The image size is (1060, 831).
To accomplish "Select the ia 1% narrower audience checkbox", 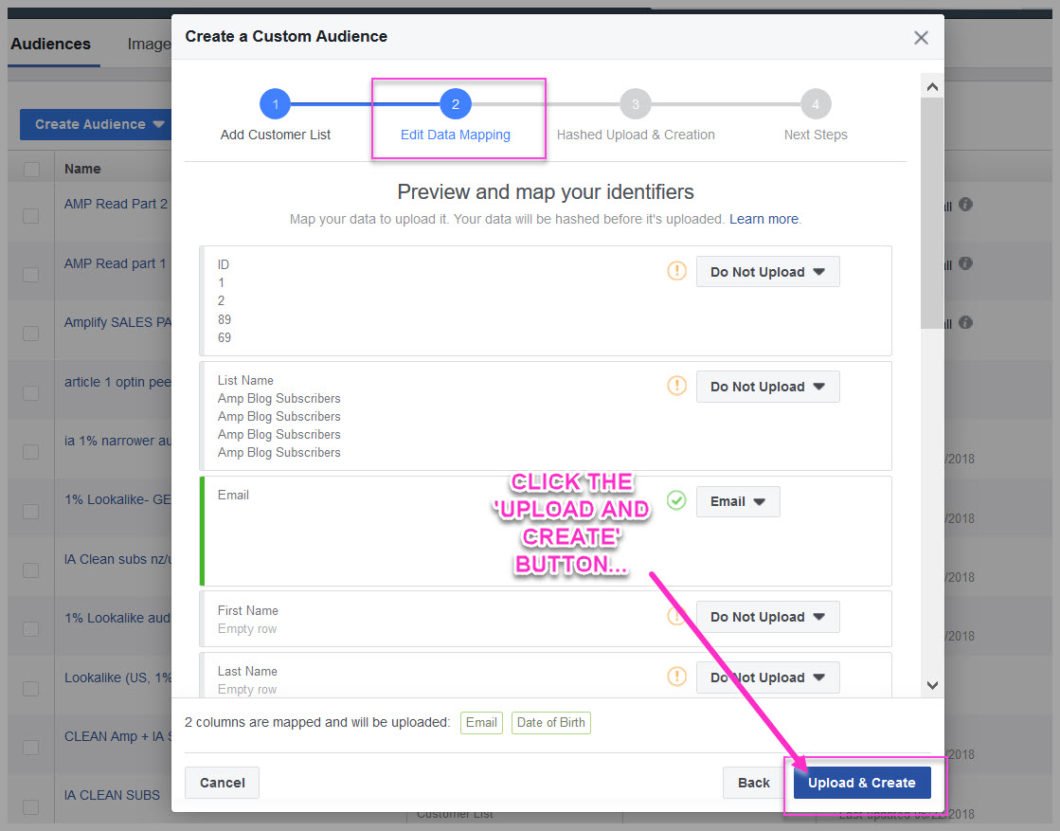I will click(x=31, y=452).
